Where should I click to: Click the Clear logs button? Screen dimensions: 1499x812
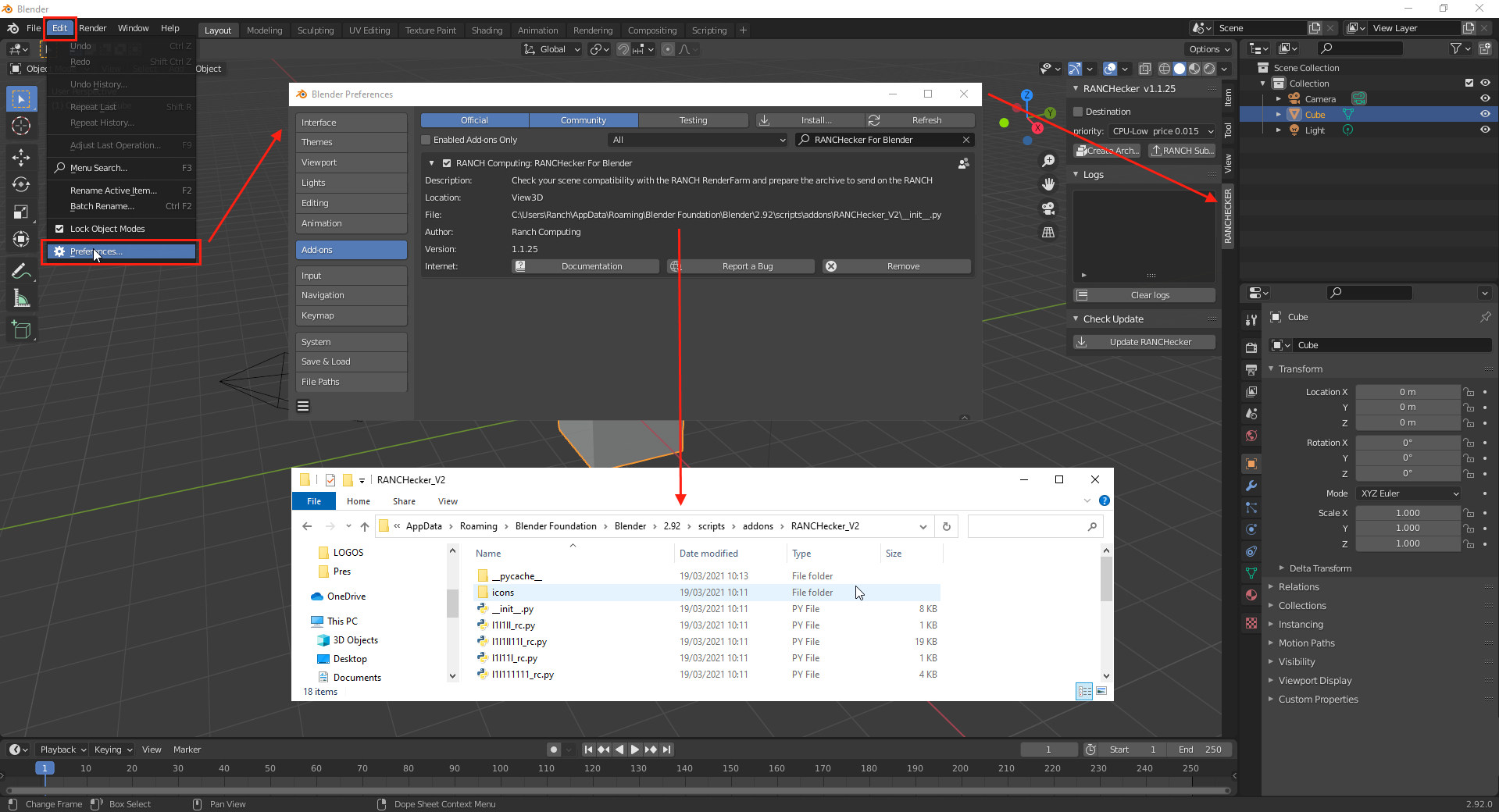click(1144, 295)
